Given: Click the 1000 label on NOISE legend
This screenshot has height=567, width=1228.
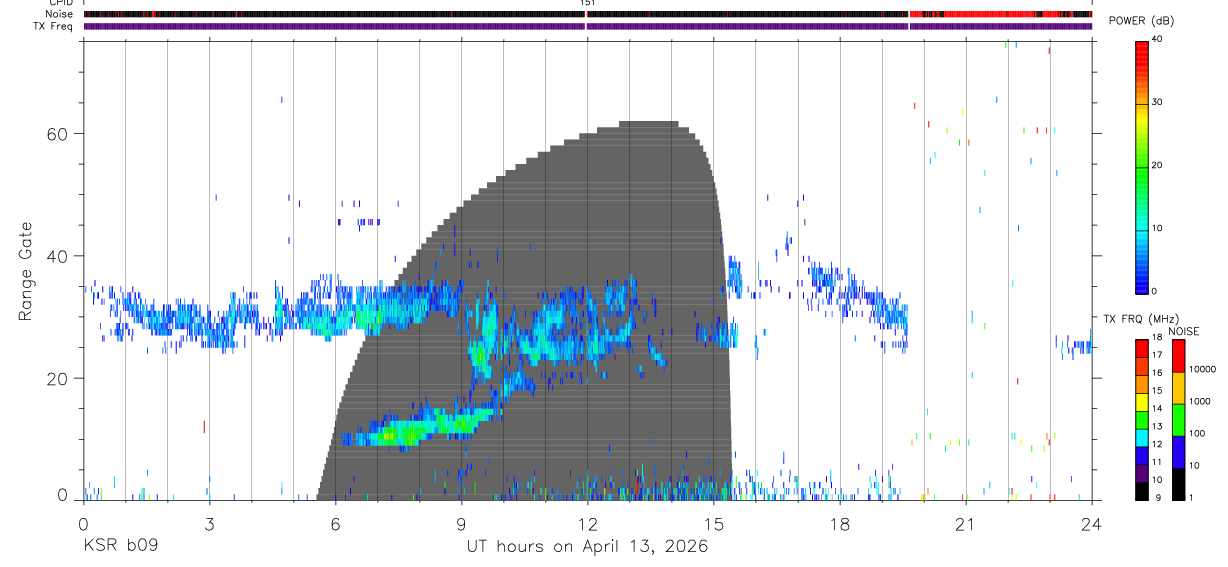Looking at the screenshot, I should point(1200,401).
